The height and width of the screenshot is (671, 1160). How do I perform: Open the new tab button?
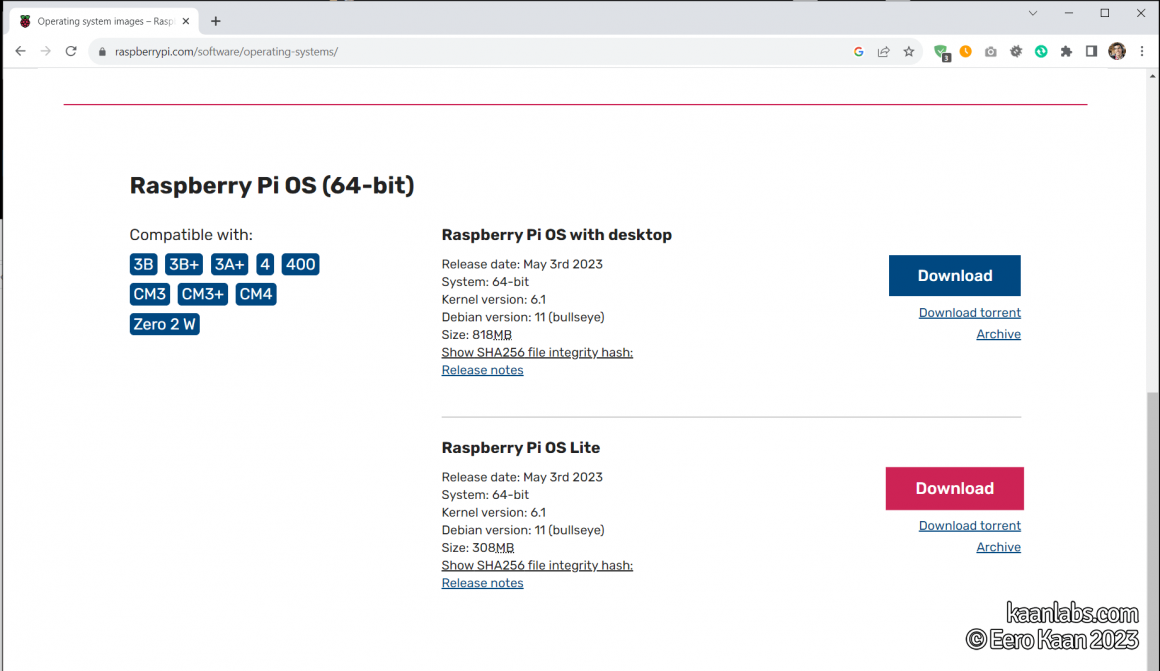pos(214,19)
